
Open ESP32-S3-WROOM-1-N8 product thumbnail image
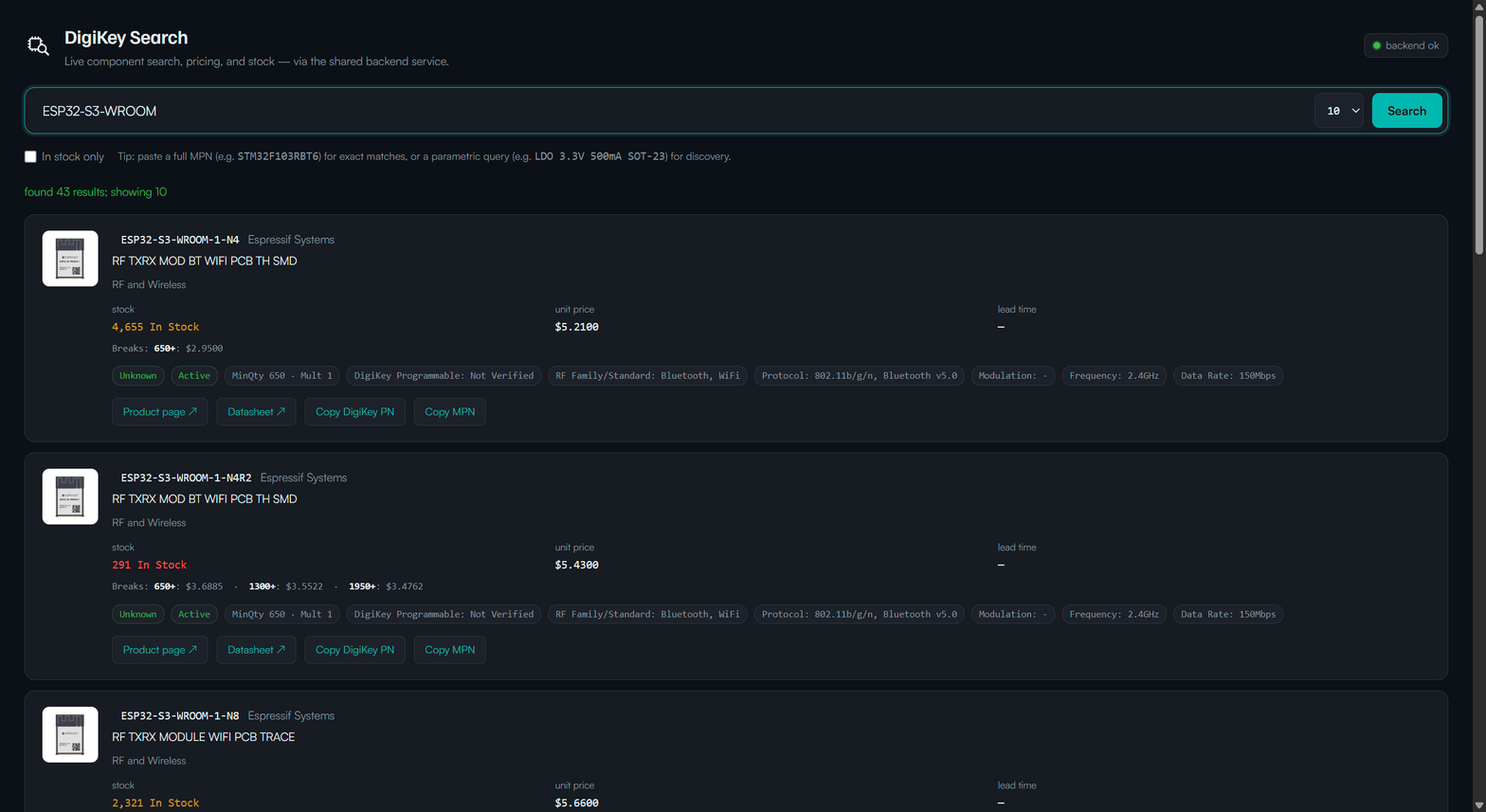coord(70,734)
